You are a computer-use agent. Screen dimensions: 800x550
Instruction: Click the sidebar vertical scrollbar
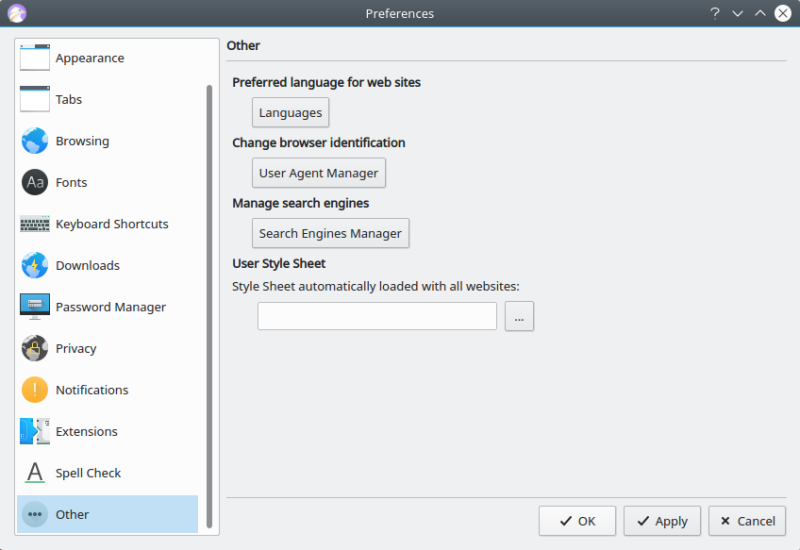pyautogui.click(x=209, y=300)
